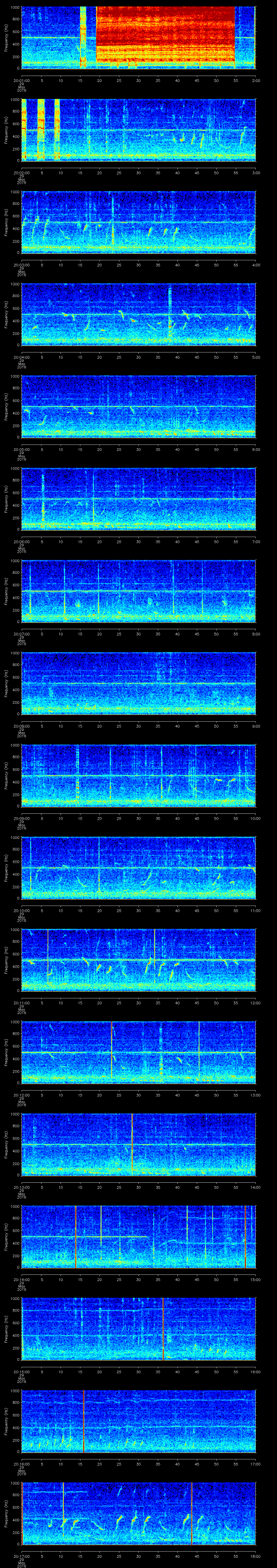
Task: Click the 17:00 end time label
Action: click(255, 1464)
